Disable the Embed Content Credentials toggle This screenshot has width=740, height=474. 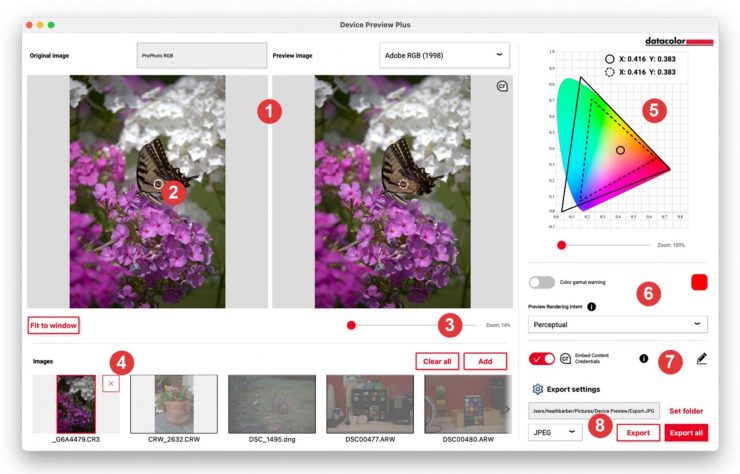[x=541, y=358]
